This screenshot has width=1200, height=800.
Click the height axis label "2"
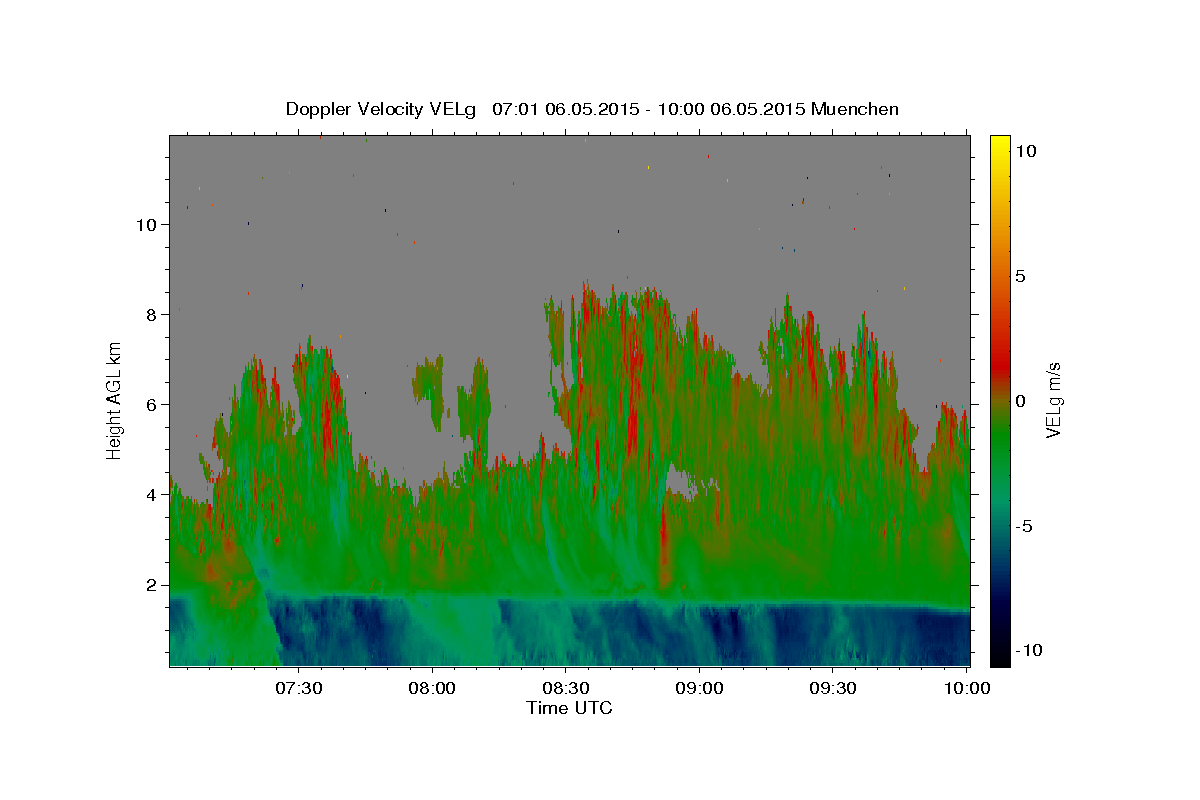click(x=152, y=585)
